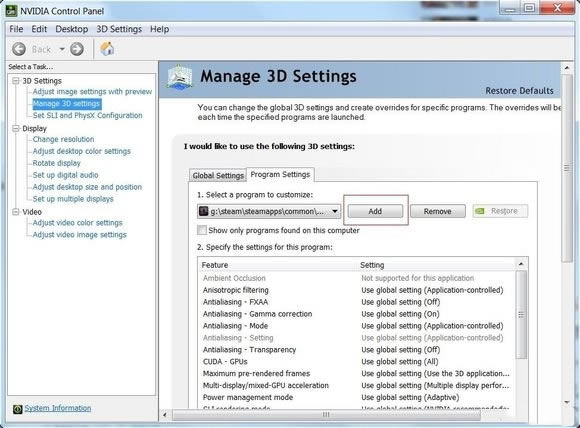This screenshot has width=580, height=428.
Task: Click the Restore Defaults link
Action: point(519,91)
